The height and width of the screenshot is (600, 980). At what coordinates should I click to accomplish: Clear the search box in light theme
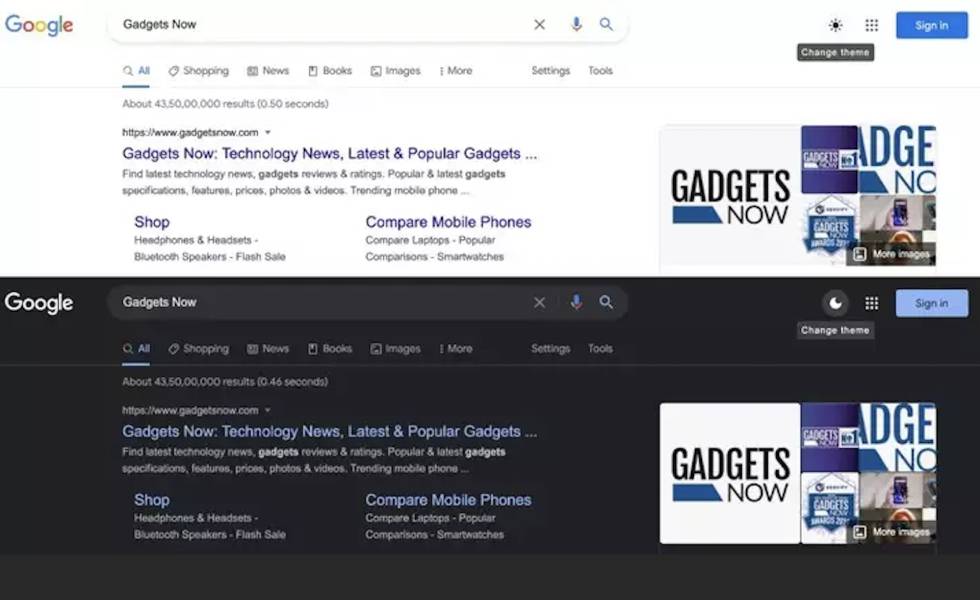(539, 24)
